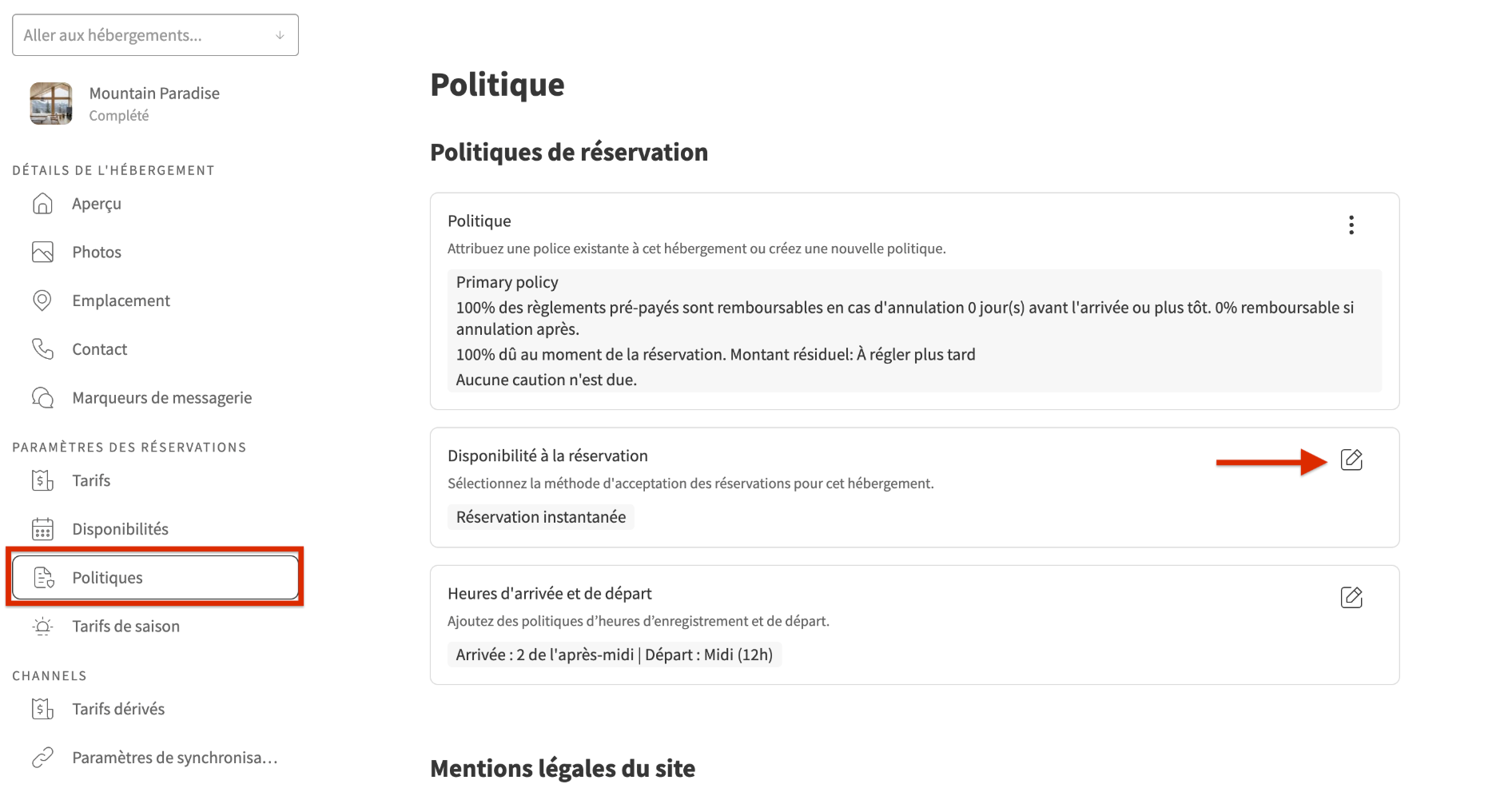Click the Disponibilités calendar icon
This screenshot has width=1512, height=788.
click(x=42, y=528)
